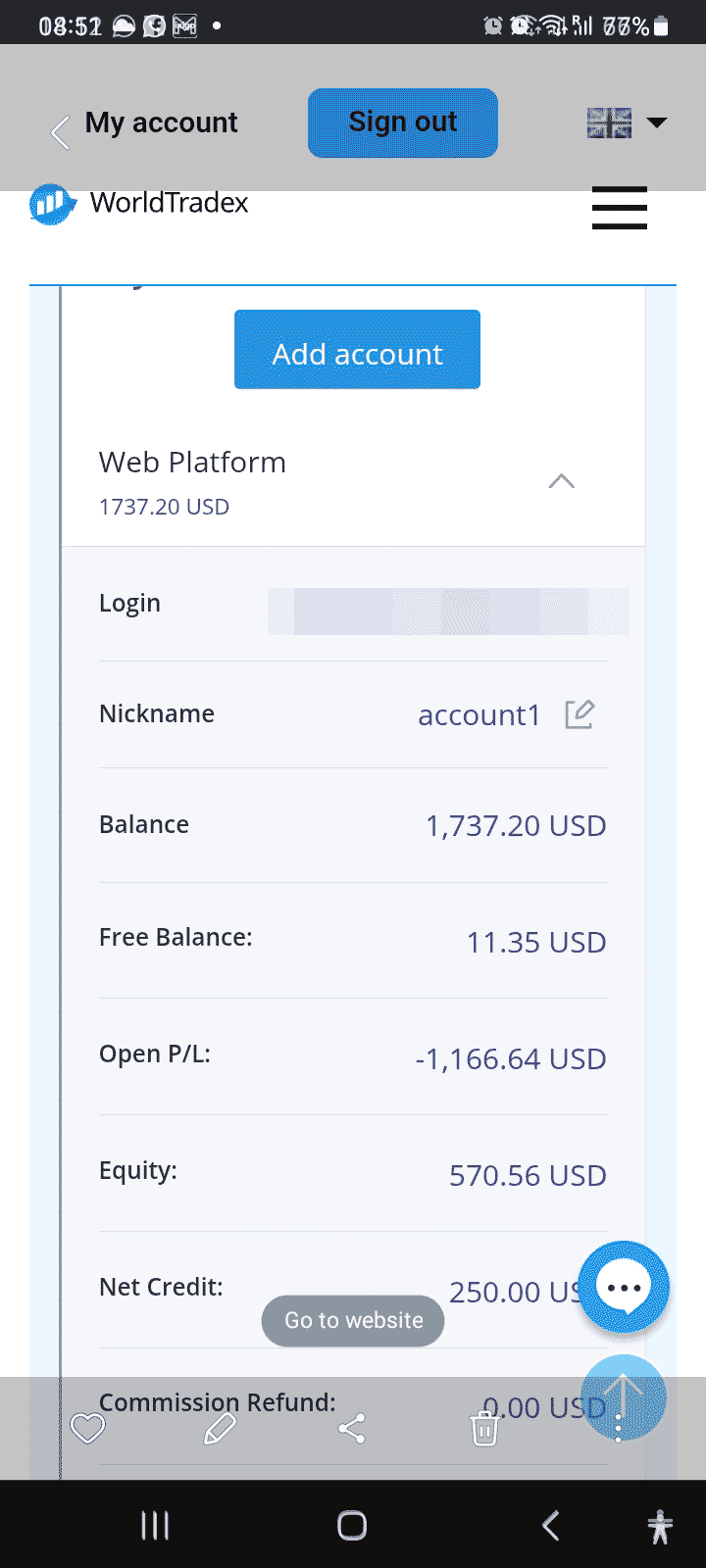Tap the scroll-to-top arrow button

click(x=624, y=1396)
